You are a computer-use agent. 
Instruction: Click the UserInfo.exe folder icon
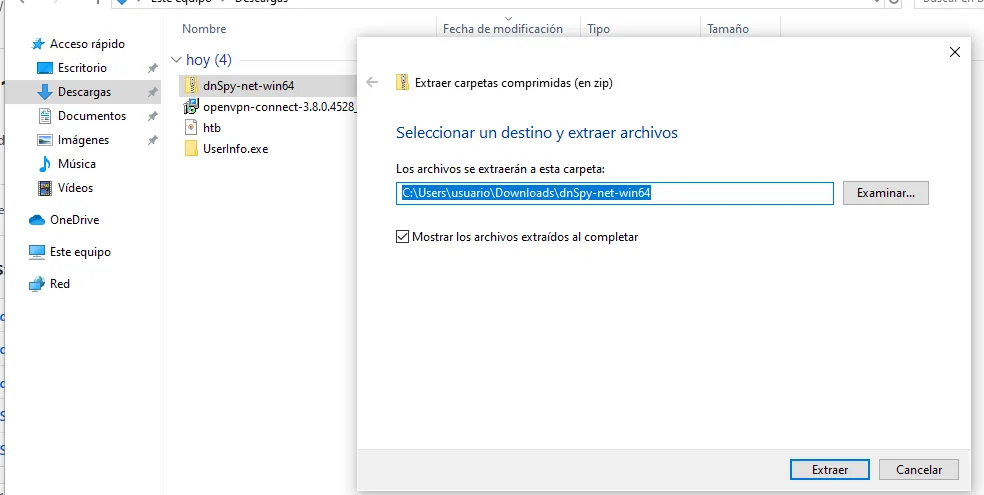[x=191, y=149]
